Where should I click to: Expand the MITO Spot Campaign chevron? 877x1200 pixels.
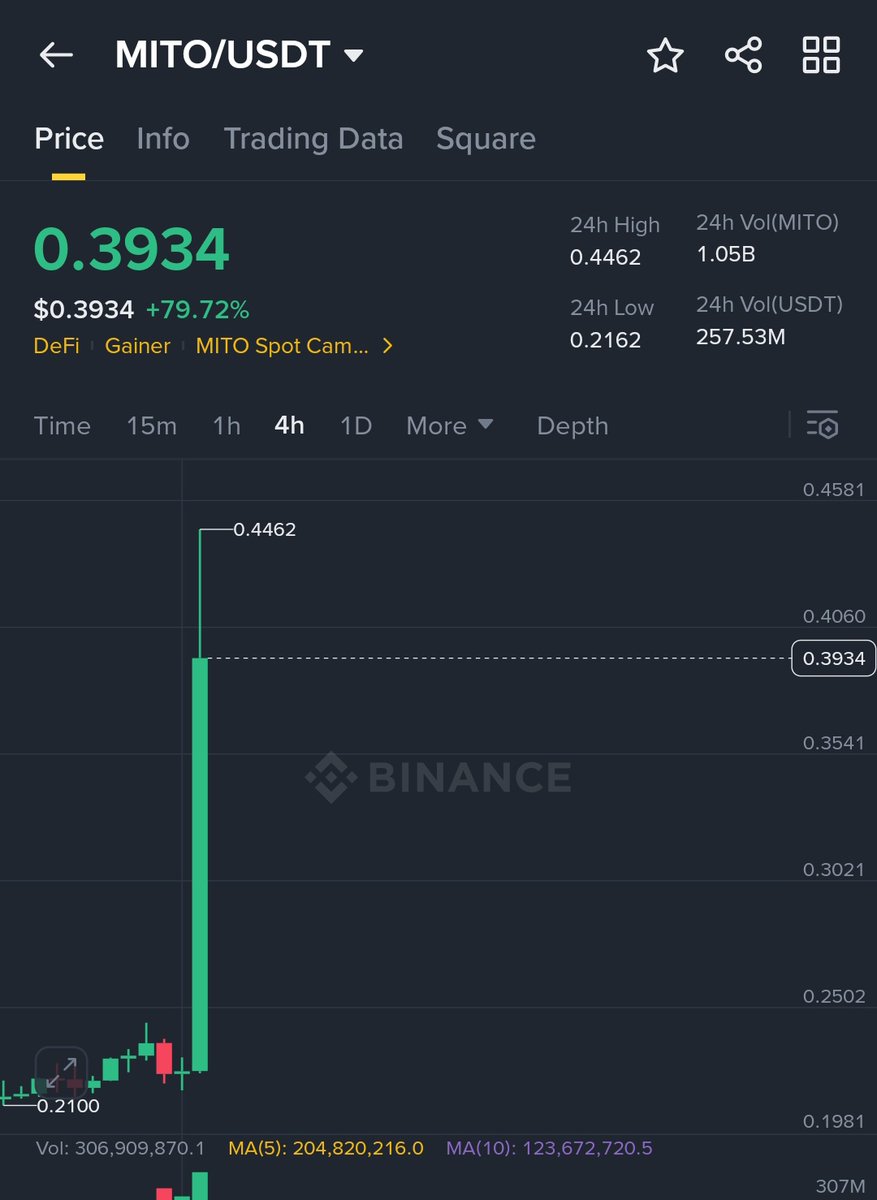click(x=388, y=346)
